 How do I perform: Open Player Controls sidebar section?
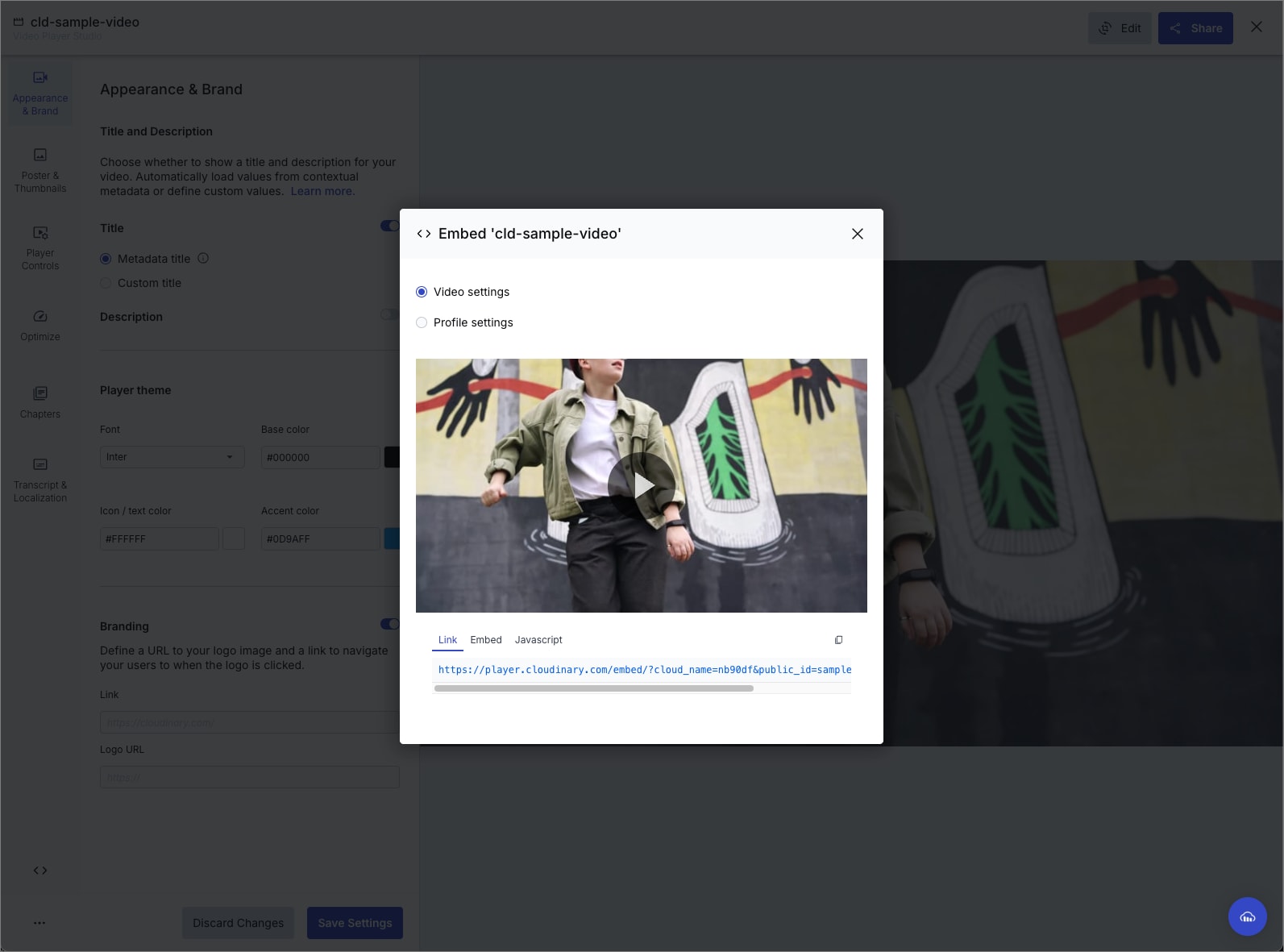pyautogui.click(x=40, y=247)
